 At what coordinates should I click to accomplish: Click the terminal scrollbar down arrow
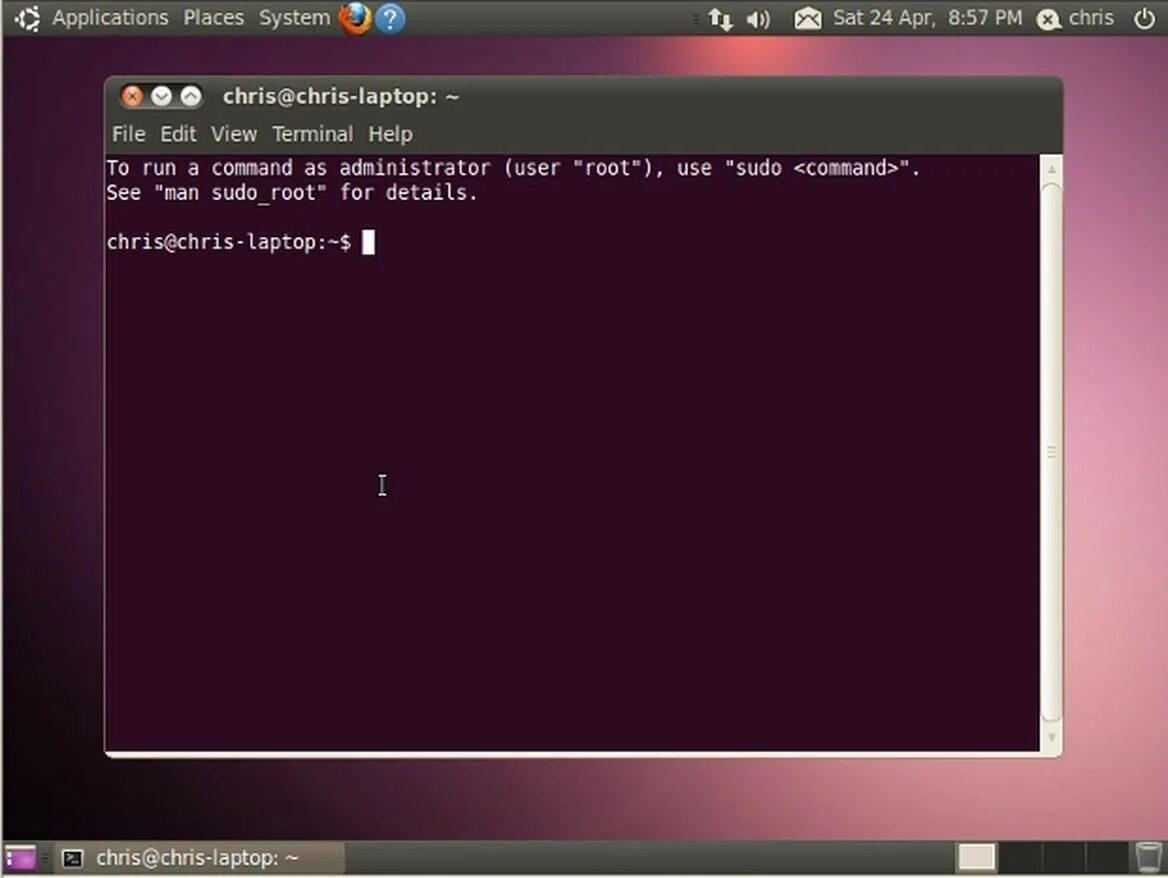(x=1051, y=737)
